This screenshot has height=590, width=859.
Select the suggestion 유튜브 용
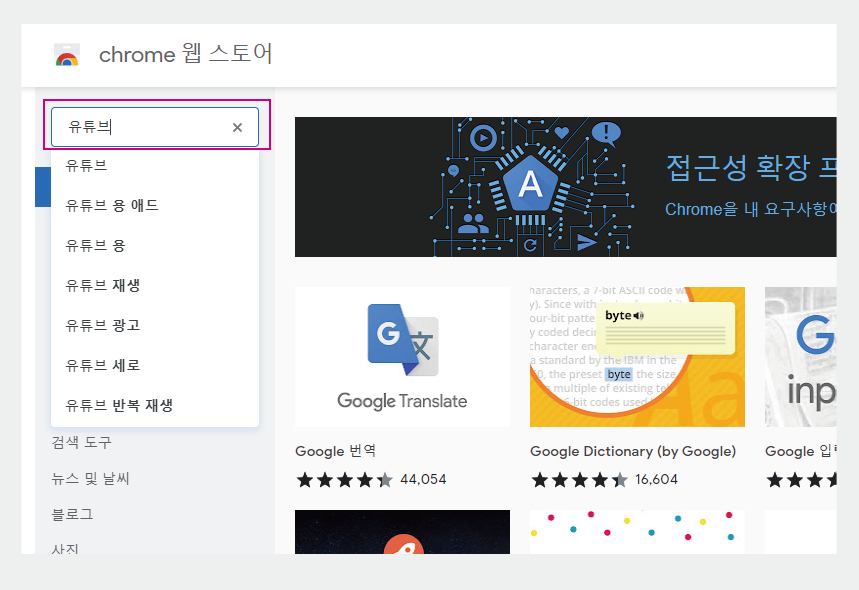(x=155, y=245)
